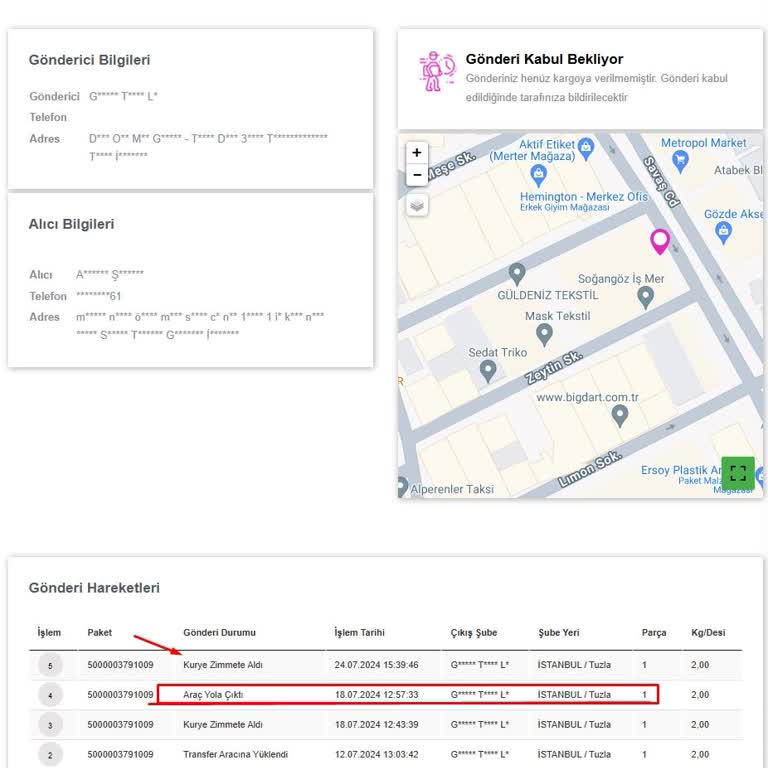The width and height of the screenshot is (768, 768).
Task: Zoom out on the map
Action: pos(417,176)
